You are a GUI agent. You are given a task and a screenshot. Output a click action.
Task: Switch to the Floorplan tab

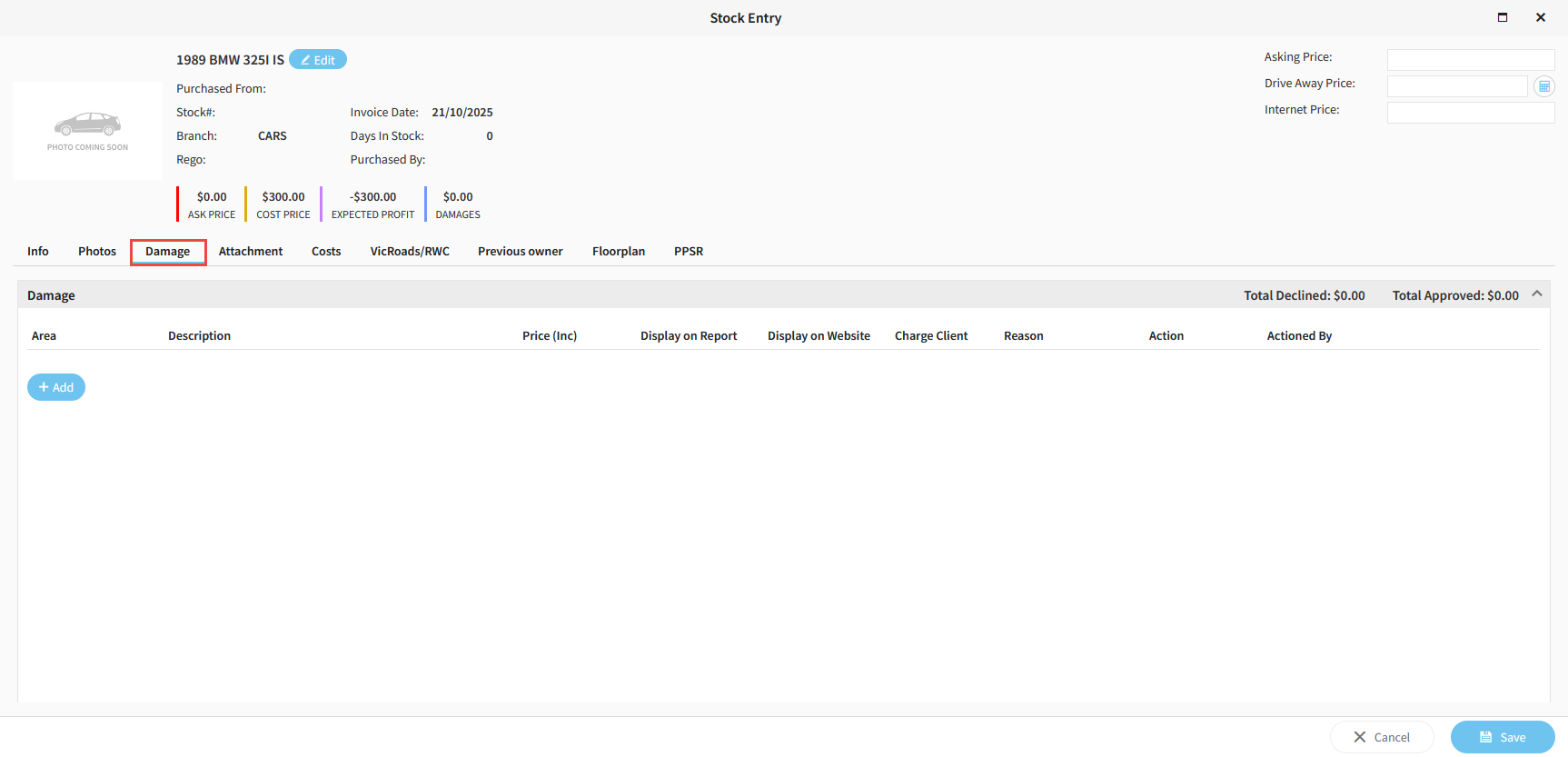click(x=619, y=252)
